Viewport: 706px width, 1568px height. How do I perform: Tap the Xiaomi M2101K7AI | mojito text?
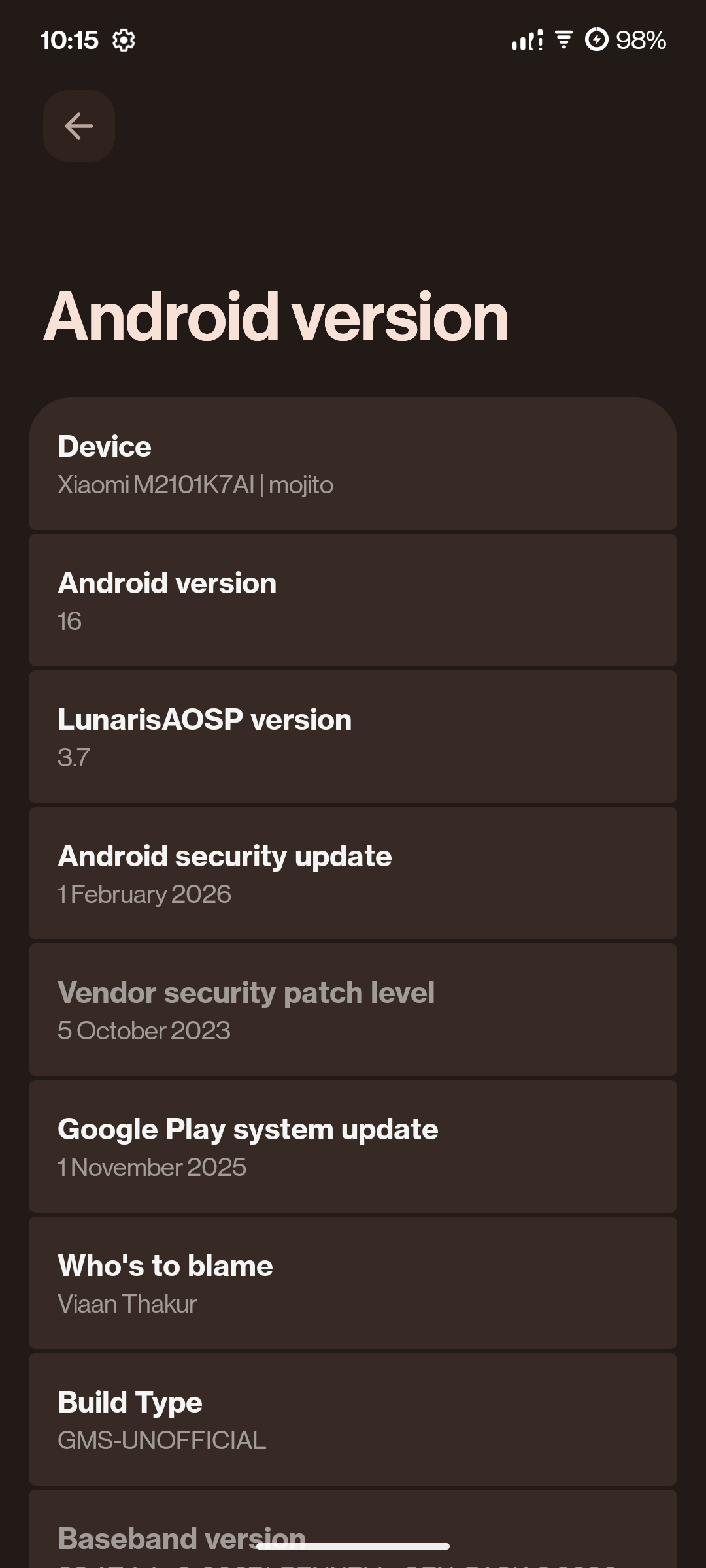[195, 485]
